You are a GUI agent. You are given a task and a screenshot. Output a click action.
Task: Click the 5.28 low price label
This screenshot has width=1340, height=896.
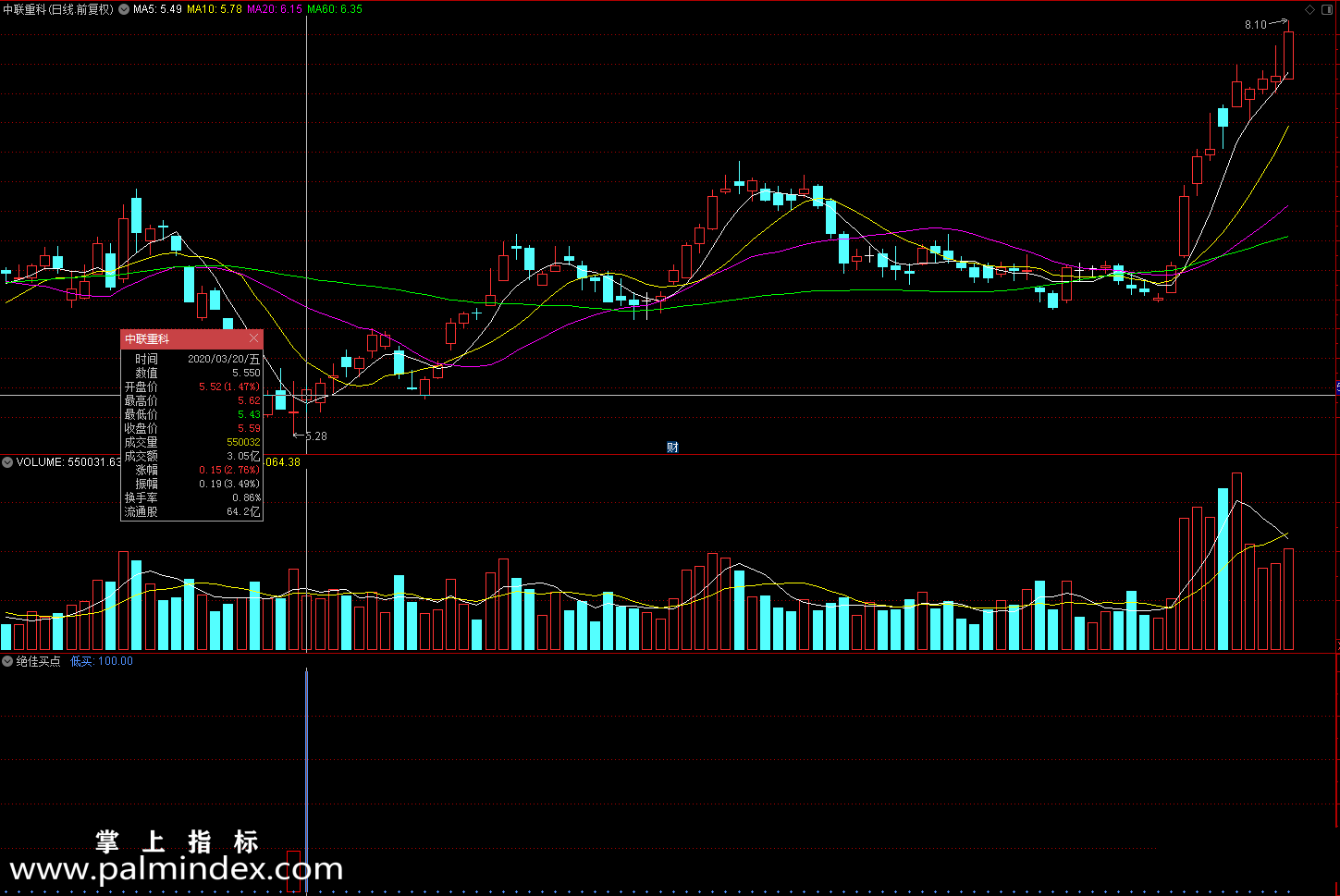click(x=315, y=436)
